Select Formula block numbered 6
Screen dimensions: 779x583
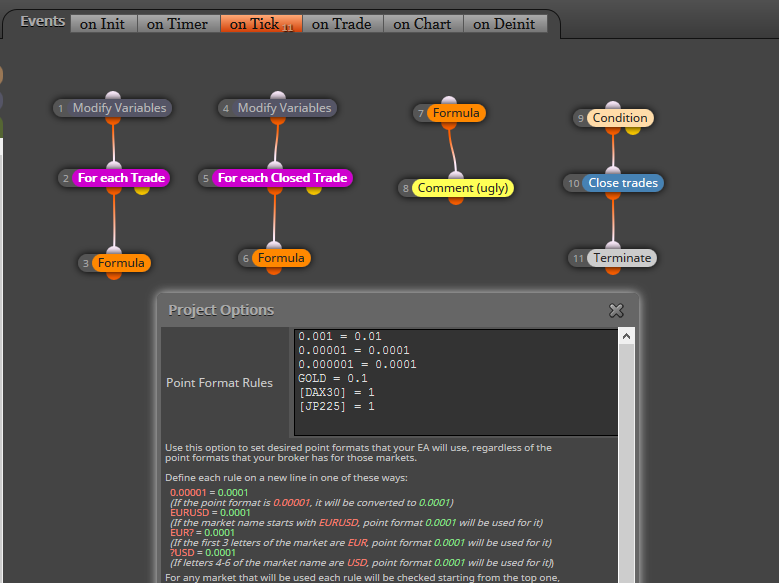coord(274,258)
